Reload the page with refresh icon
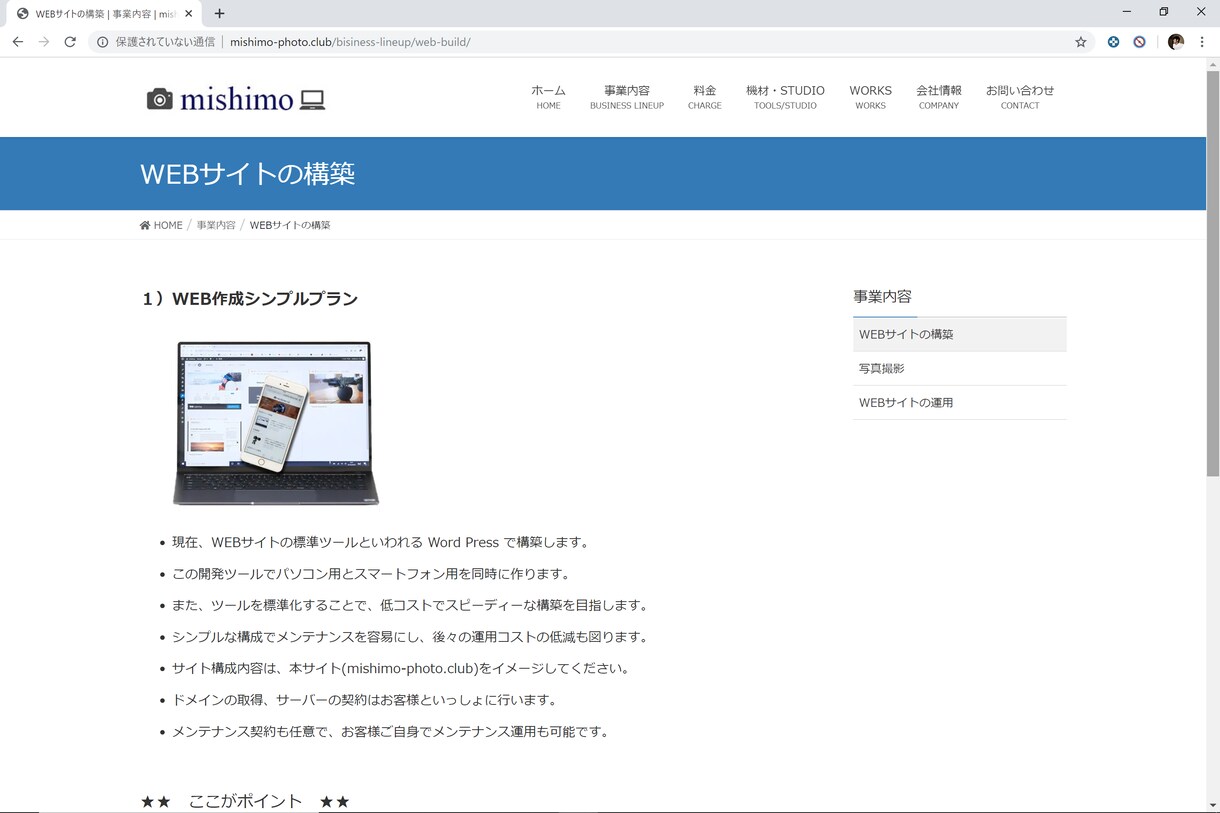The width and height of the screenshot is (1220, 813). coord(70,42)
